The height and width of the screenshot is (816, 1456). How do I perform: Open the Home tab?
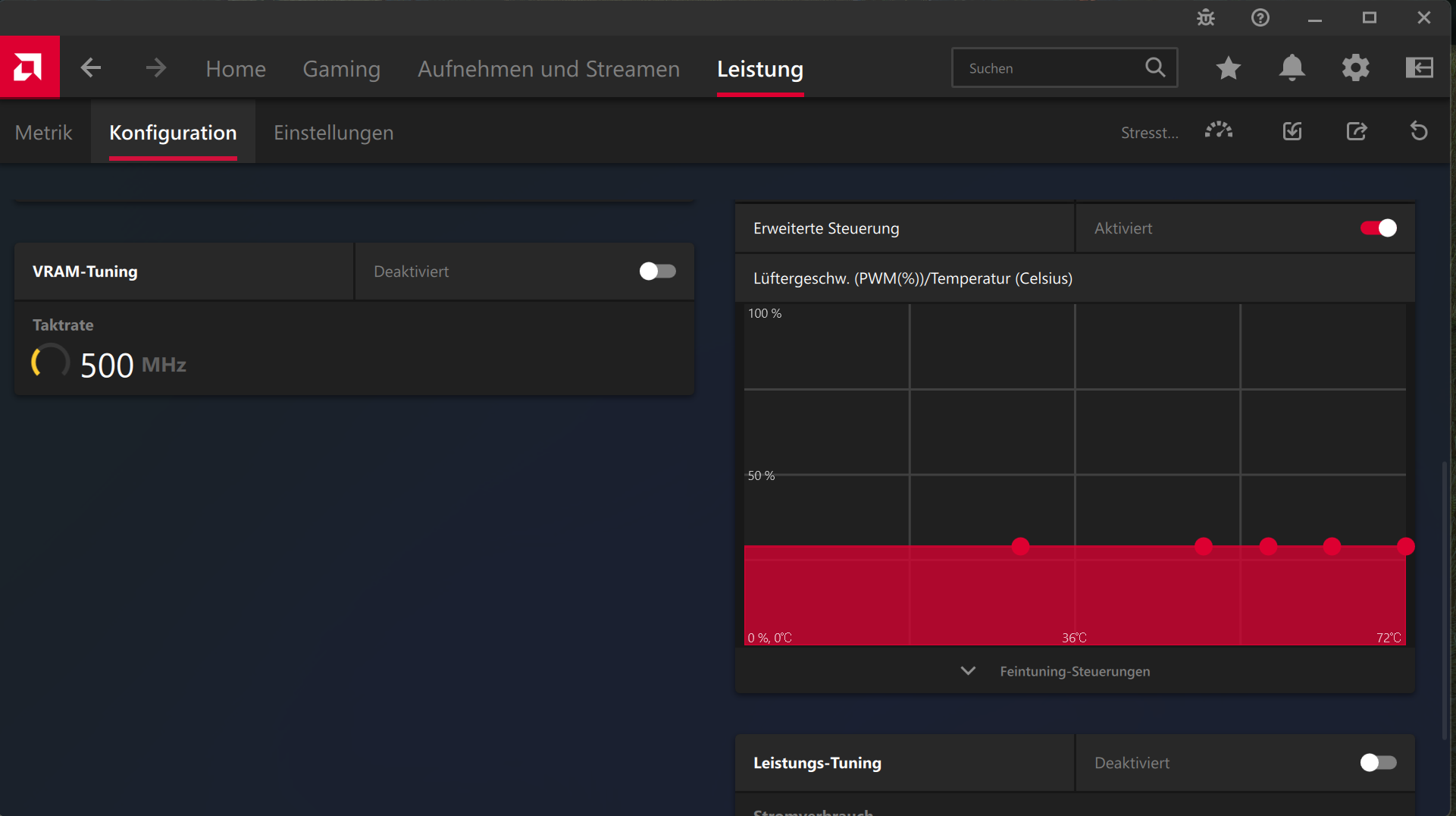(236, 69)
